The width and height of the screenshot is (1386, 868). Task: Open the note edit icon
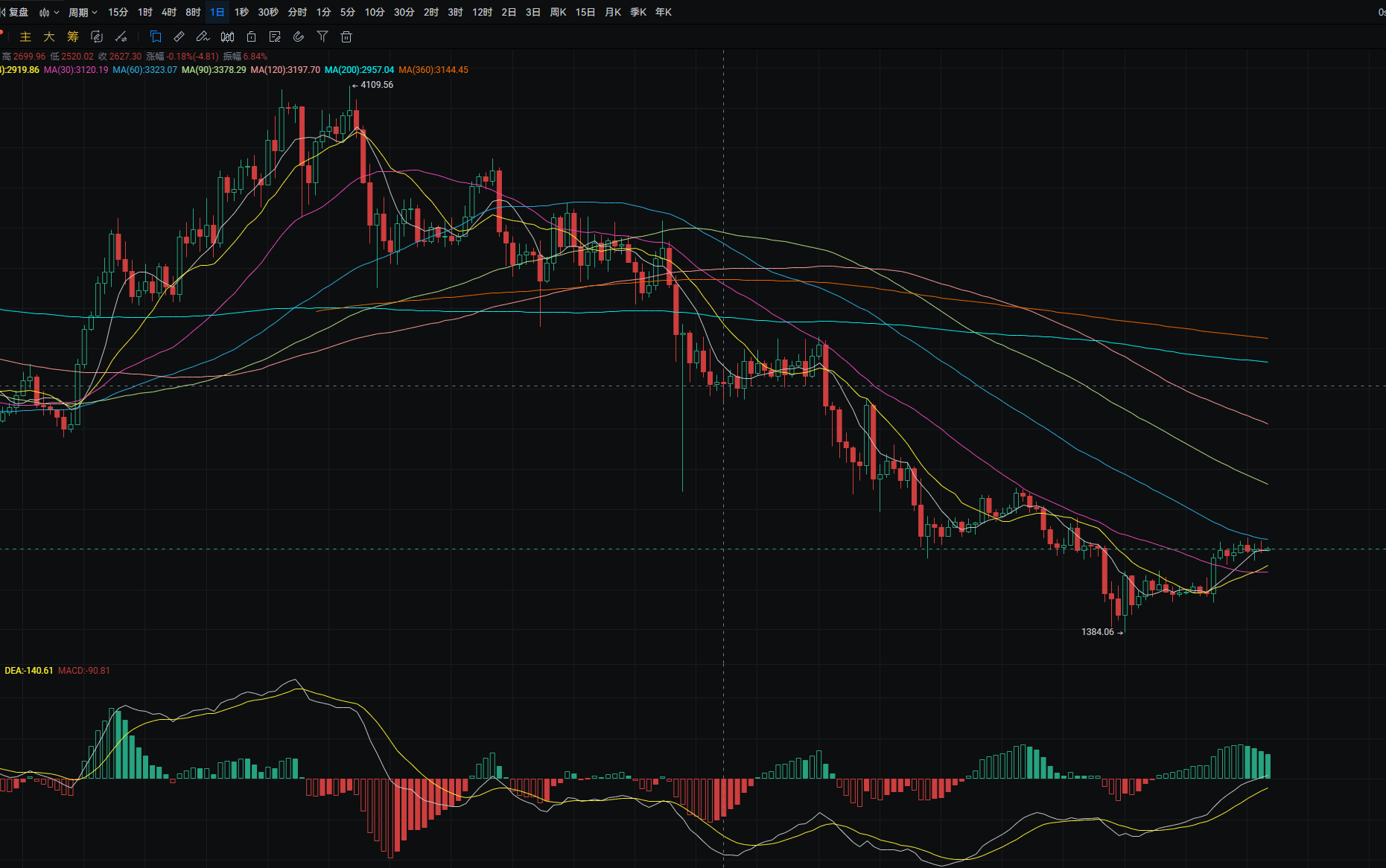point(275,36)
